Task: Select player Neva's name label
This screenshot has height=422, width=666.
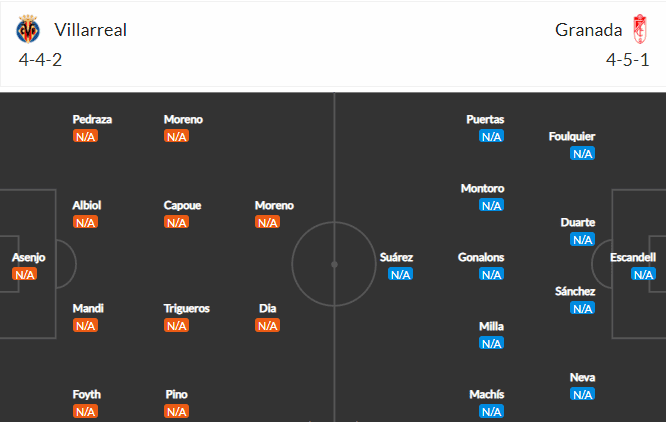Action: (582, 377)
